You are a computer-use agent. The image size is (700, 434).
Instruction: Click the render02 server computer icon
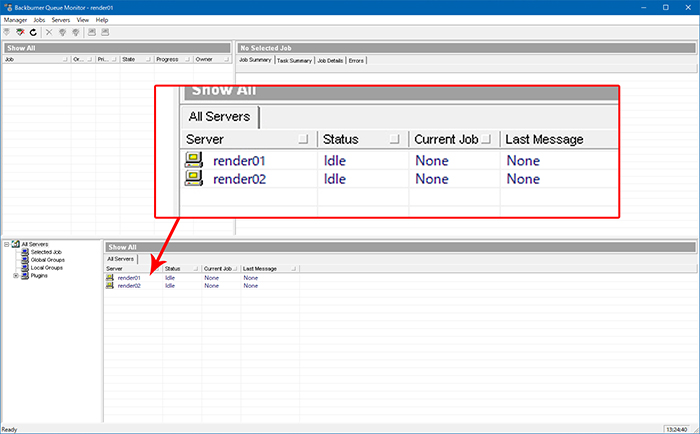point(110,286)
